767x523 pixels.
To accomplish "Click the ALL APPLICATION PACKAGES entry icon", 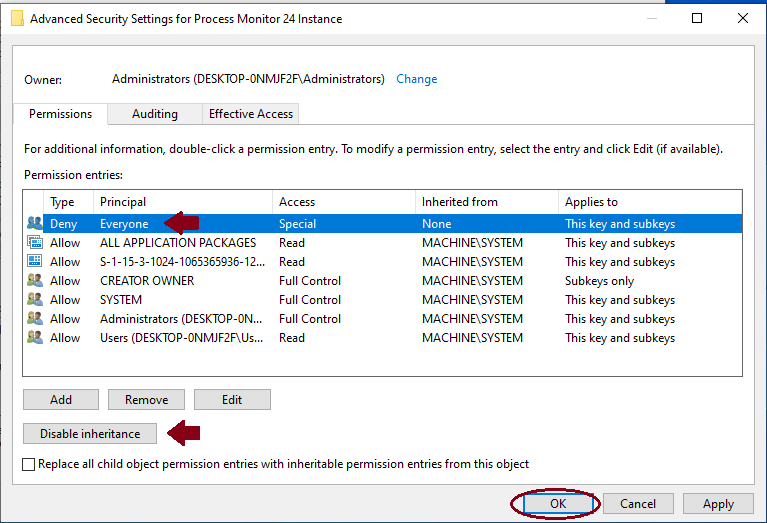I will 35,243.
